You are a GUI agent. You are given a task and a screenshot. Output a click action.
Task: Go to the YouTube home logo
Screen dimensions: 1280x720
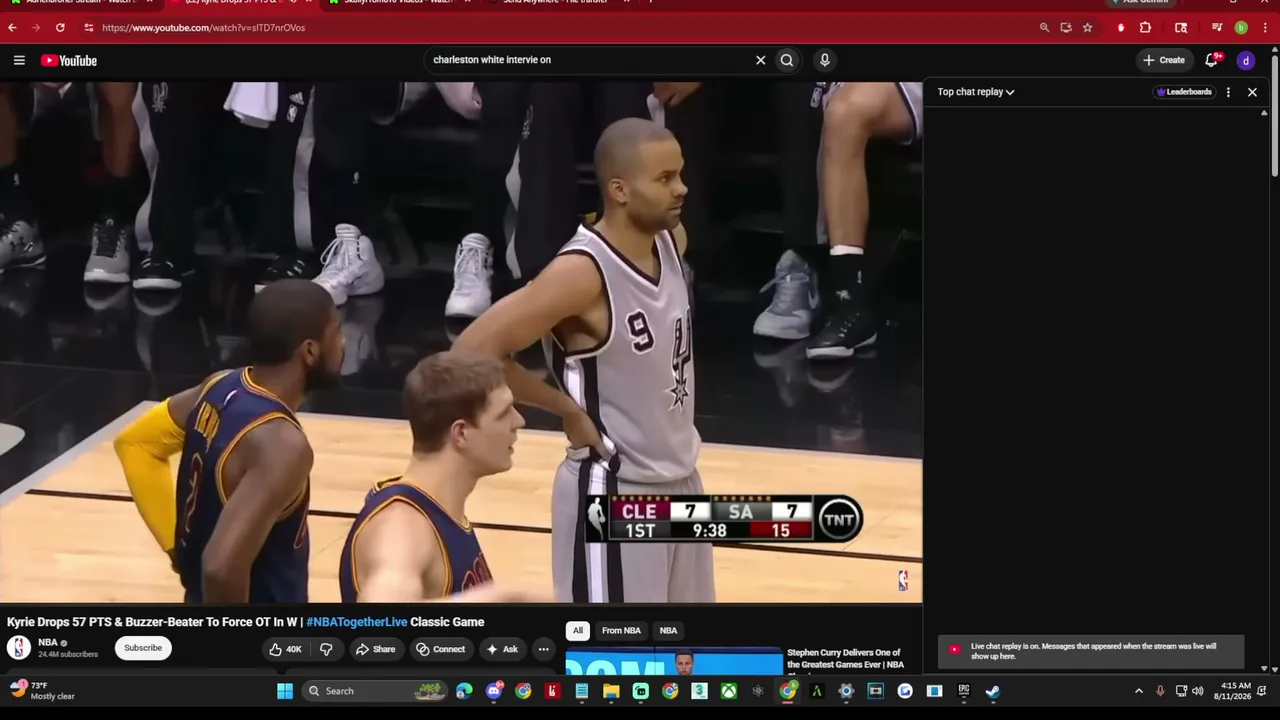pos(69,61)
